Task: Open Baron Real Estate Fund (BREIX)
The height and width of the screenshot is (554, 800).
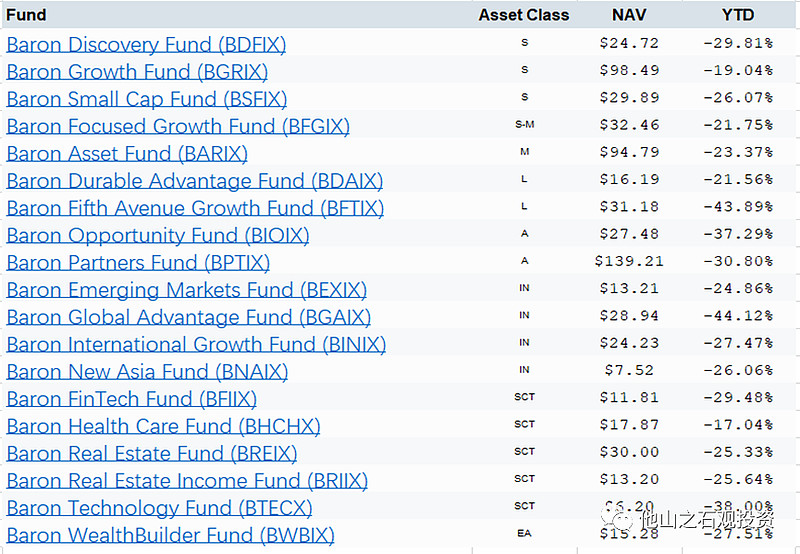Action: coord(152,453)
